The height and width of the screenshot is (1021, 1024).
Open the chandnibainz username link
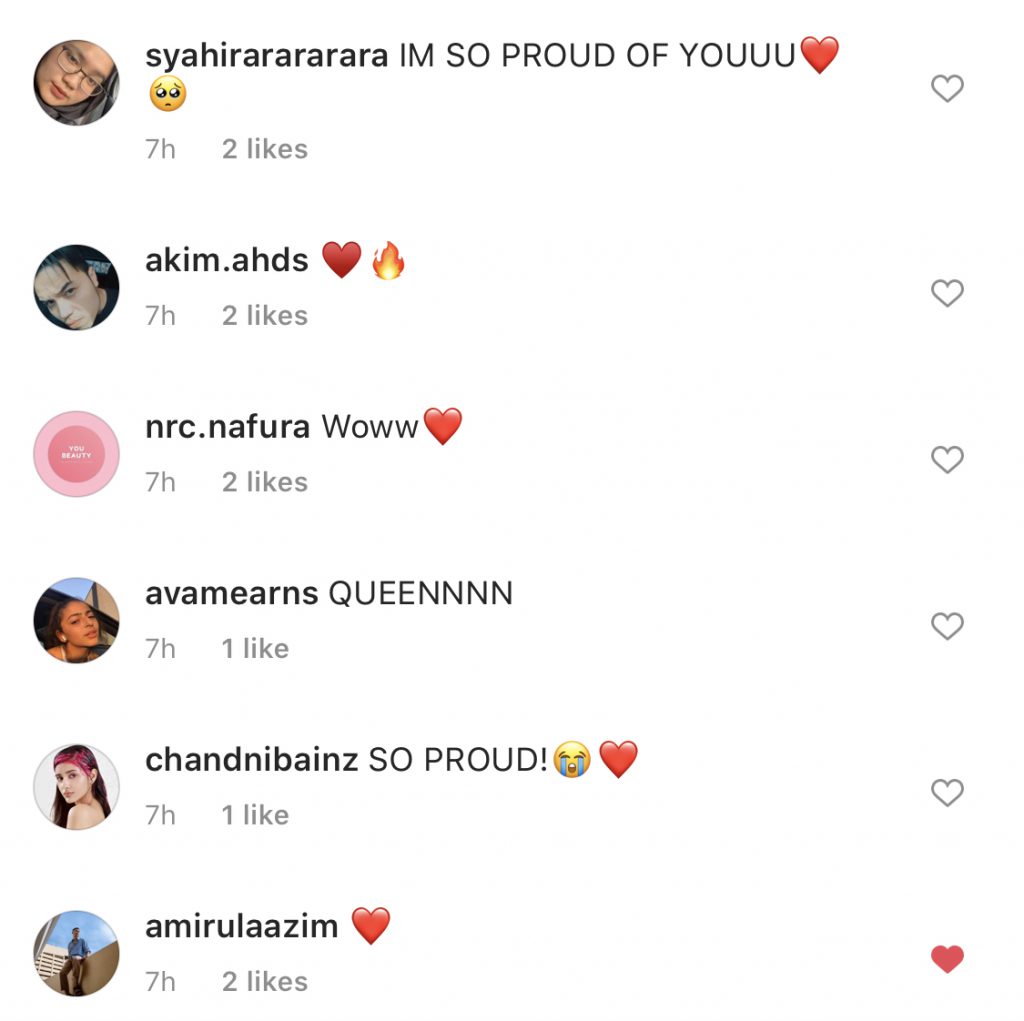pyautogui.click(x=251, y=760)
